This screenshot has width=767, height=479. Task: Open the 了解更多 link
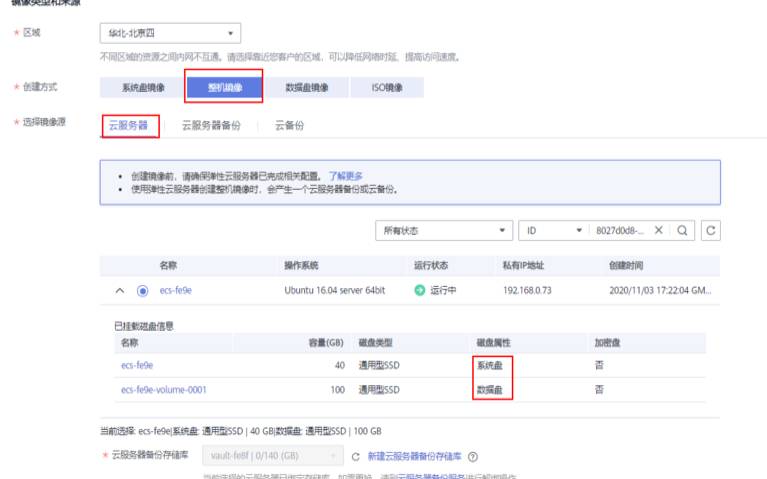[345, 176]
